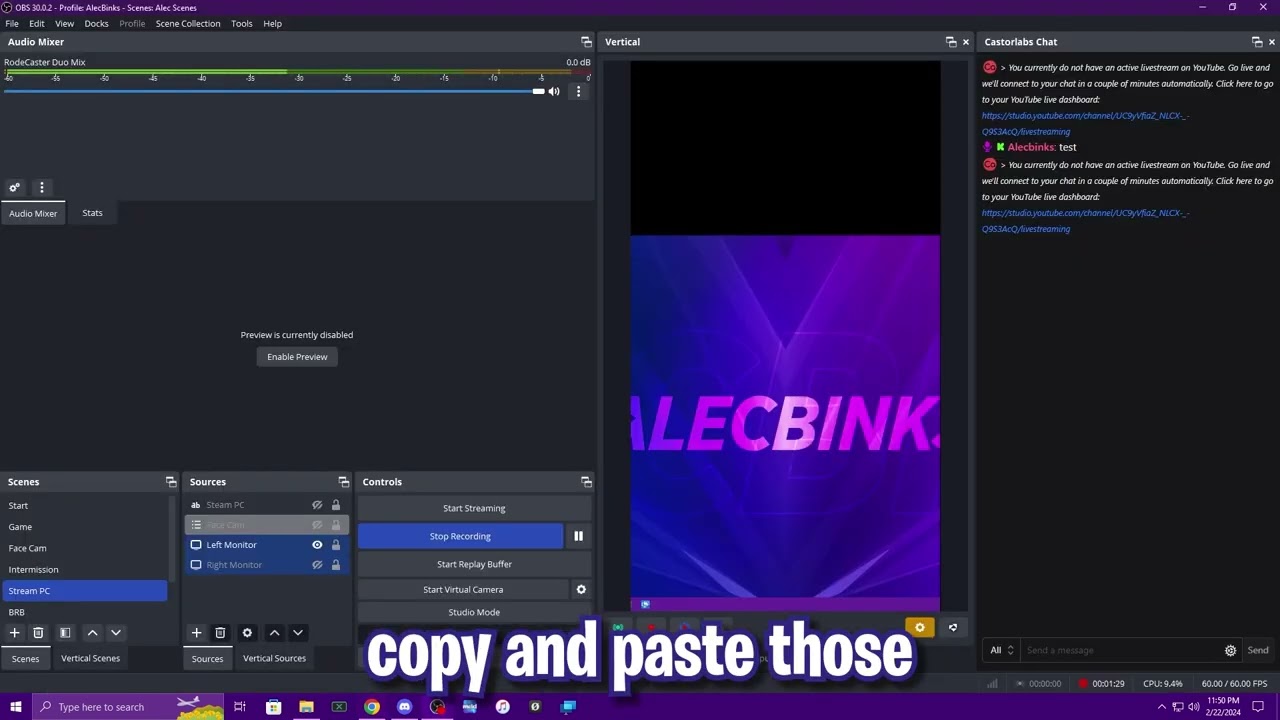The height and width of the screenshot is (720, 1280).
Task: Open Discord from the taskbar
Action: pos(404,707)
